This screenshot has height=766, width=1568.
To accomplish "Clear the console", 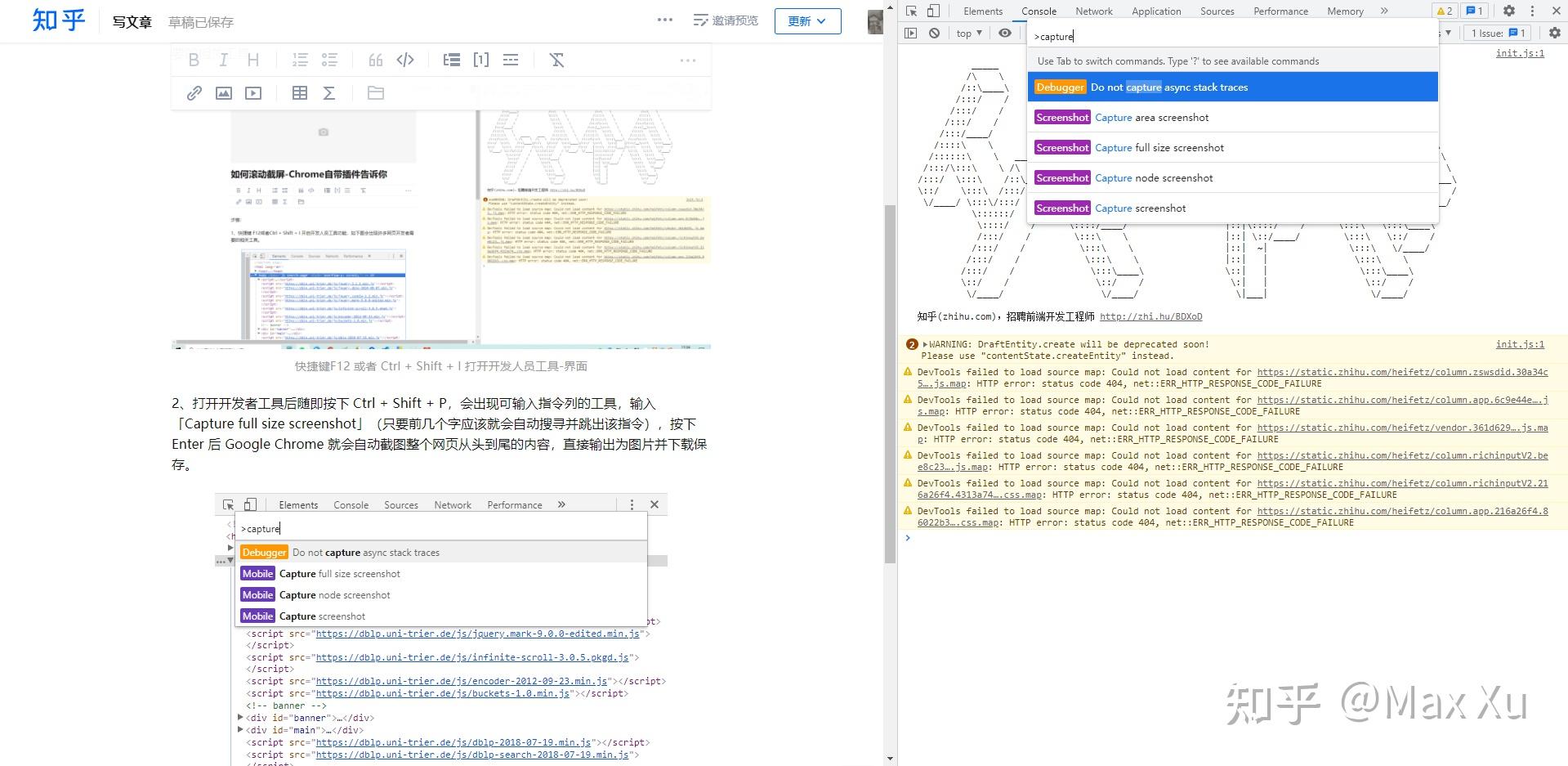I will coord(934,33).
